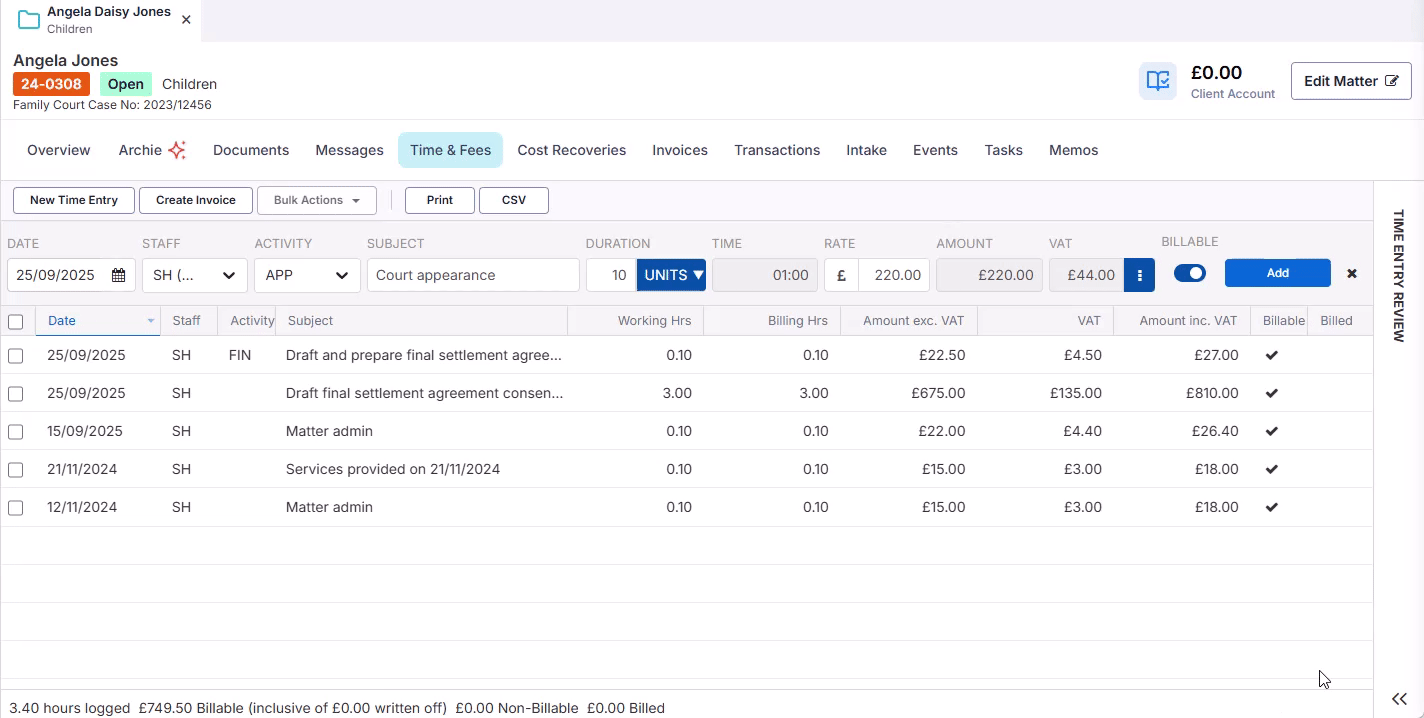Click the calendar icon in Date field

pos(118,275)
